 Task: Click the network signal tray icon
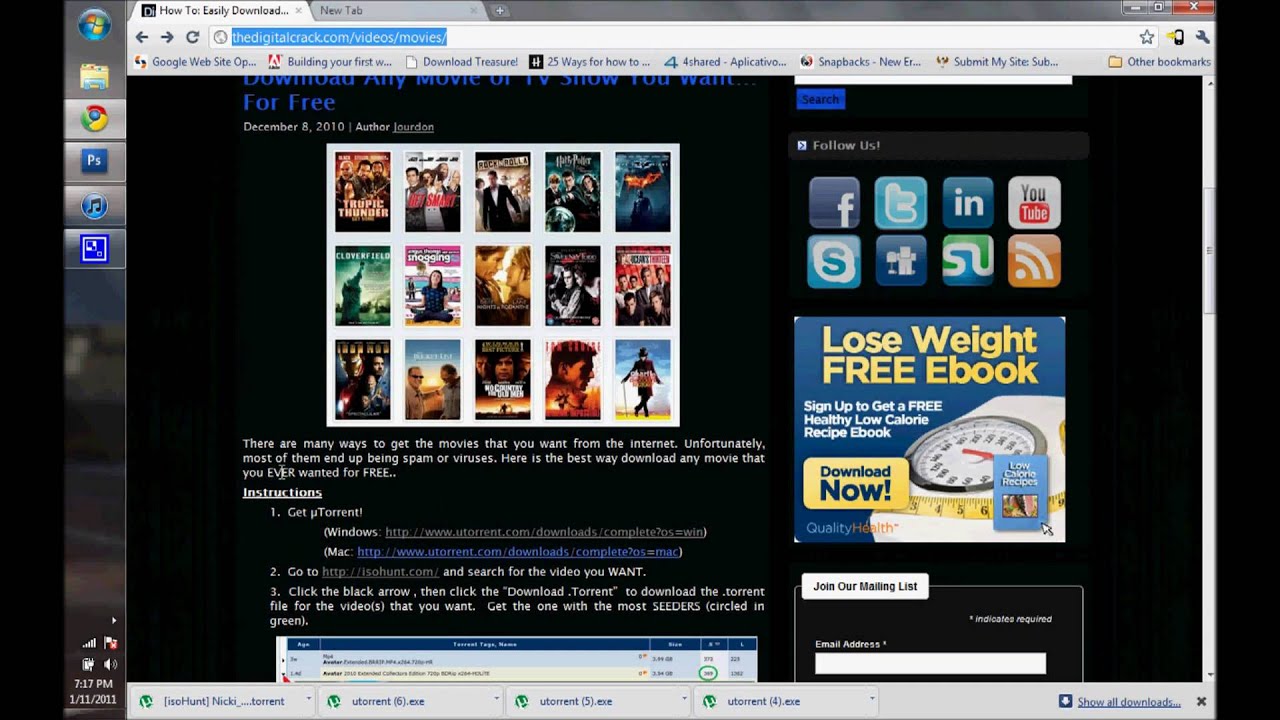coord(89,644)
